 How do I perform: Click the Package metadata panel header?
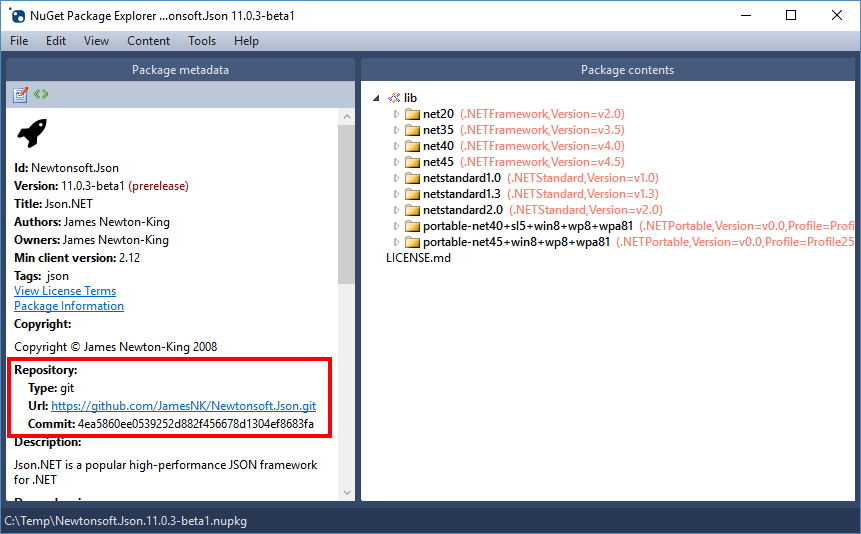point(180,70)
